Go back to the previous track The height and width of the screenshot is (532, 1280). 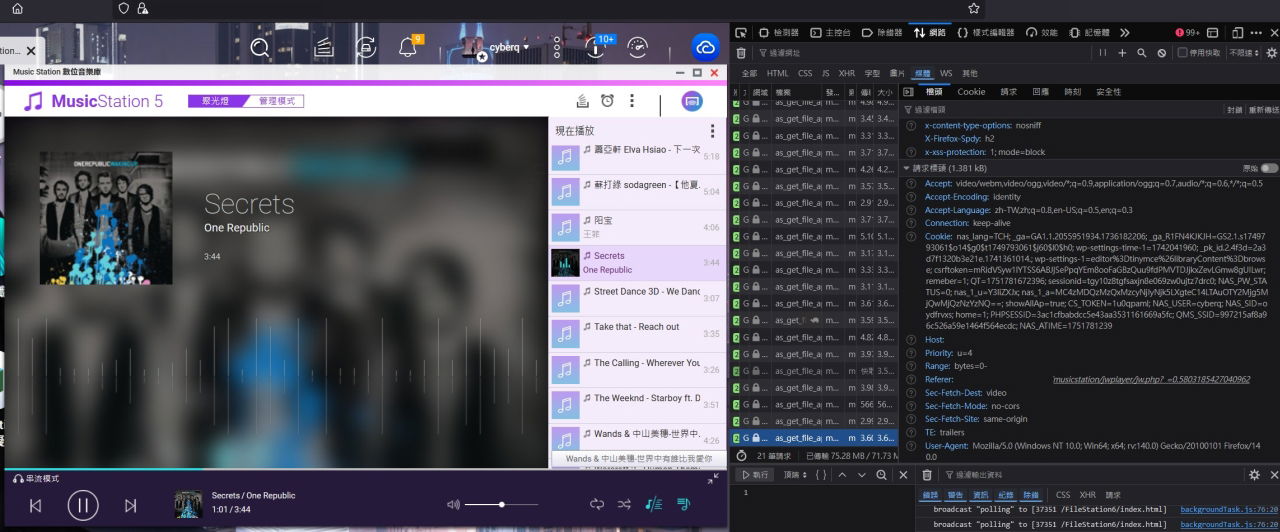click(35, 505)
